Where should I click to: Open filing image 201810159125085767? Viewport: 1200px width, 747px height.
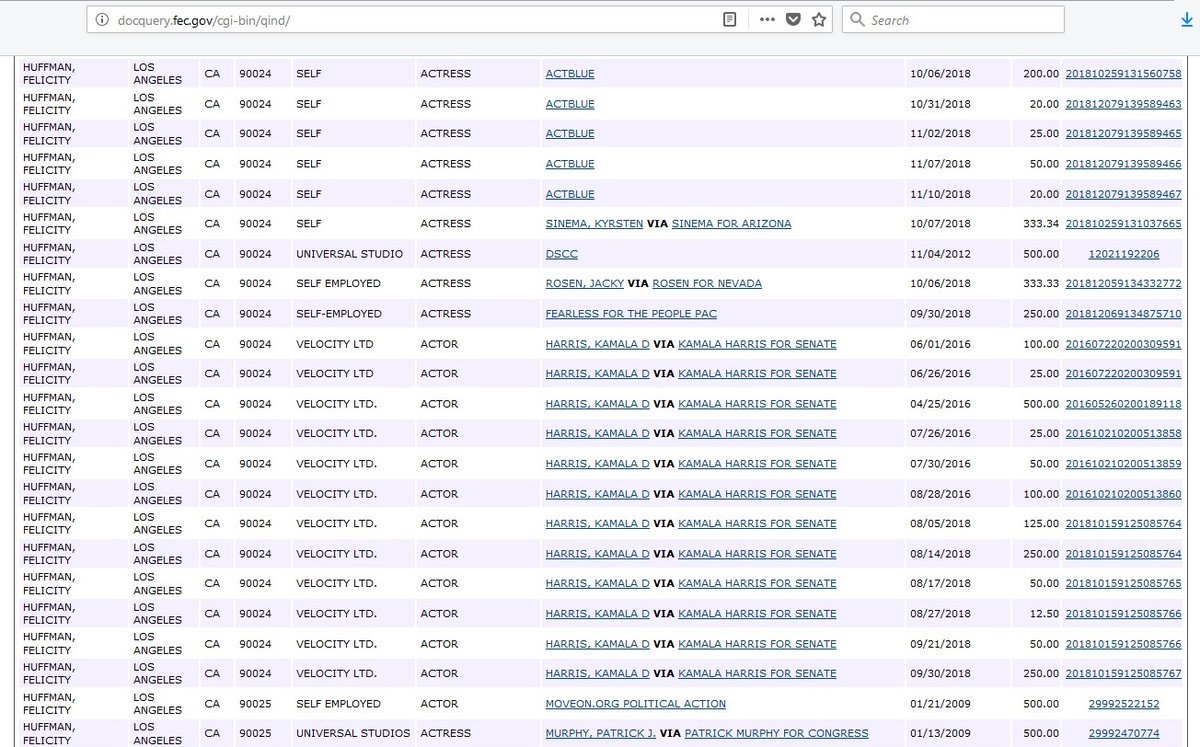pyautogui.click(x=1123, y=674)
